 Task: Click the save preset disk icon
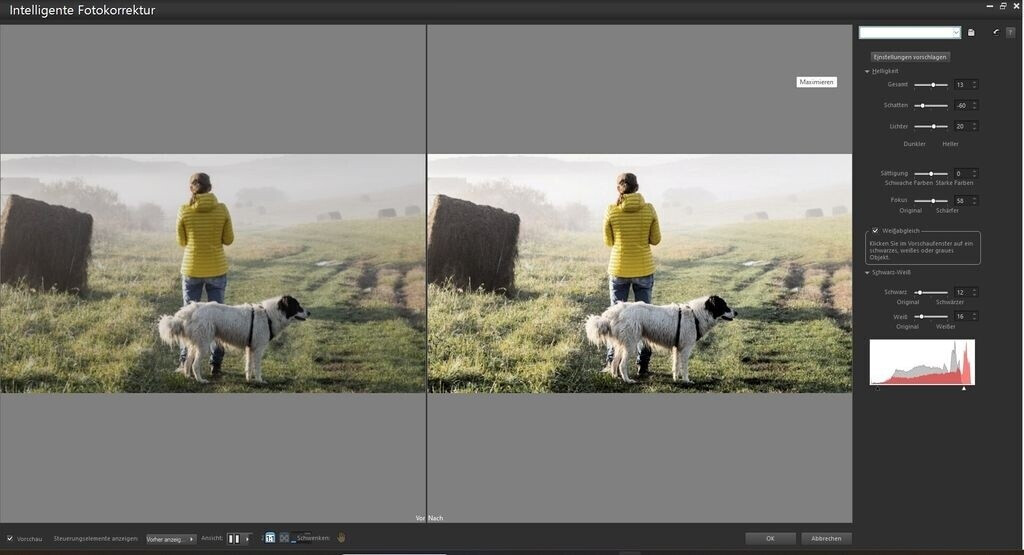pos(971,33)
